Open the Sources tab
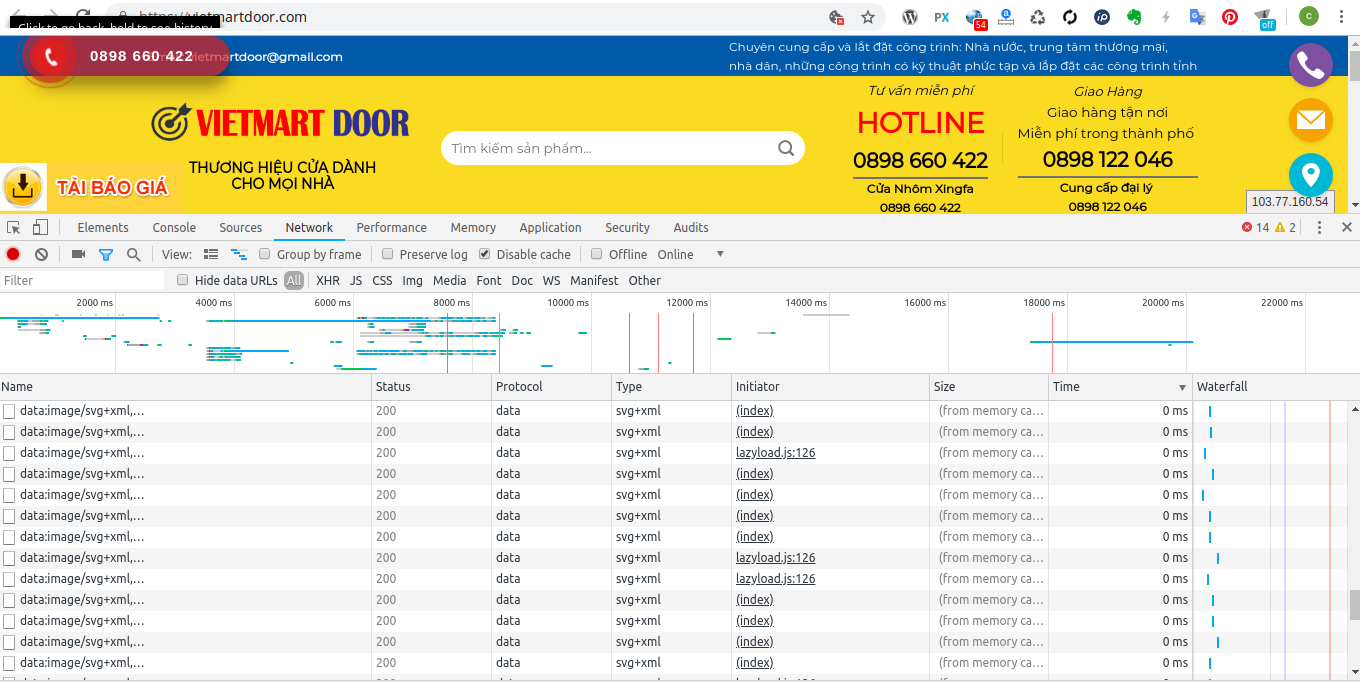Viewport: 1360px width, 682px height. 241,228
